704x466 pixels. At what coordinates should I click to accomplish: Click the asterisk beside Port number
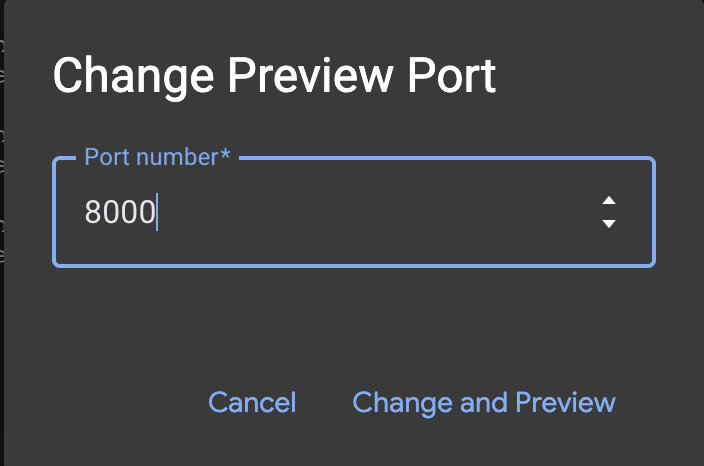click(226, 155)
